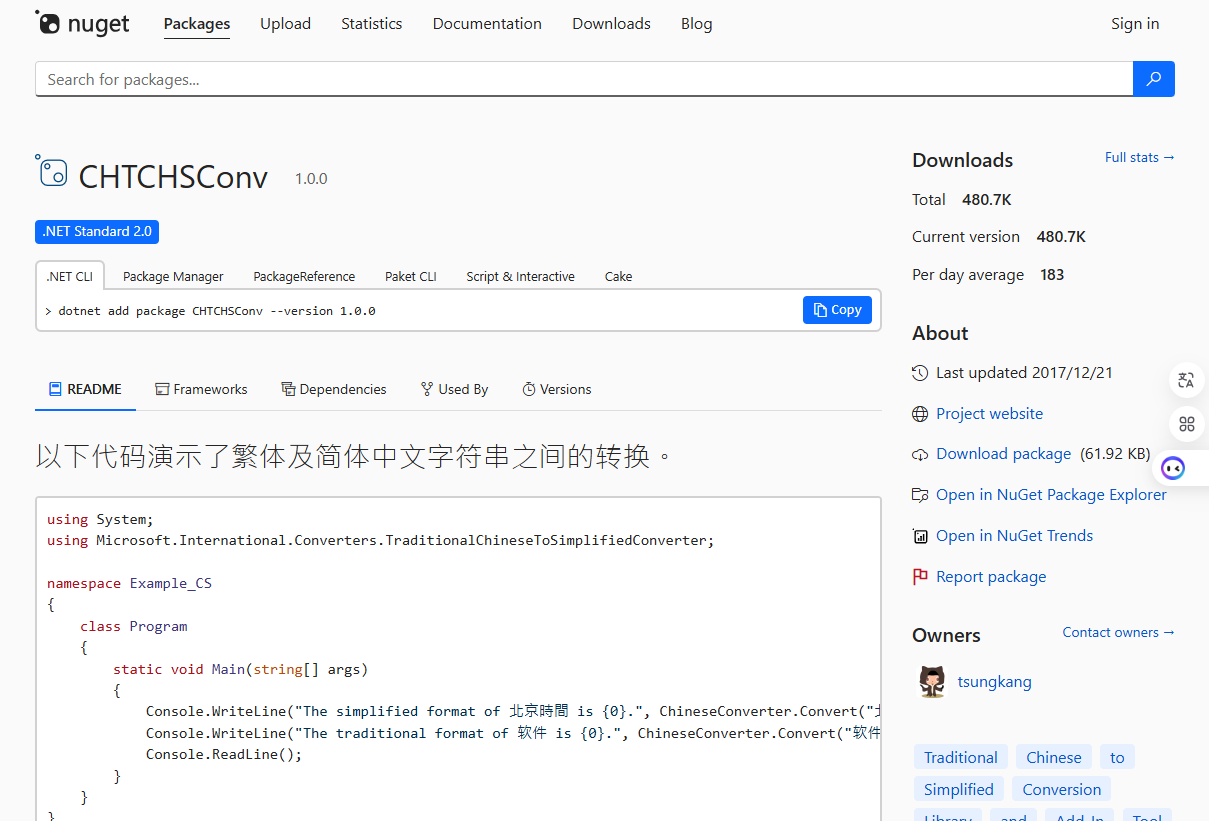Screen dimensions: 1209x821
Task: Open in NuGet Trends link
Action: (1014, 536)
